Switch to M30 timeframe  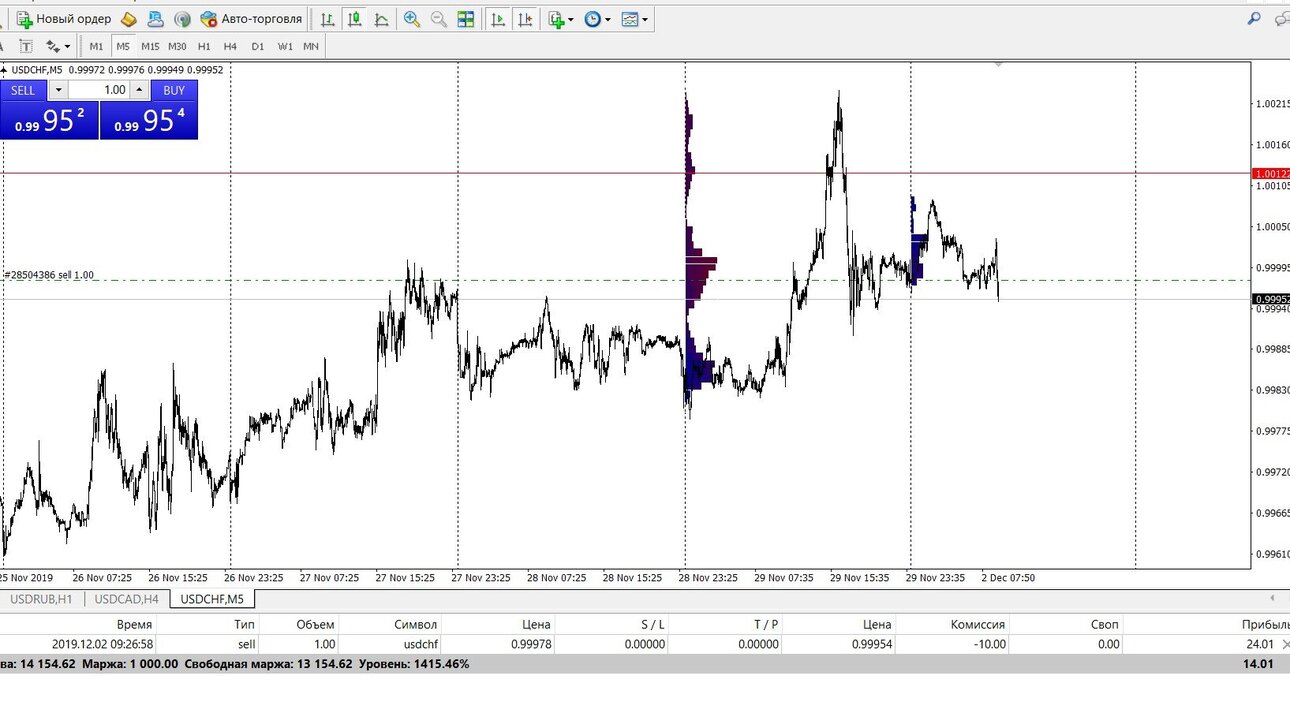[x=177, y=46]
